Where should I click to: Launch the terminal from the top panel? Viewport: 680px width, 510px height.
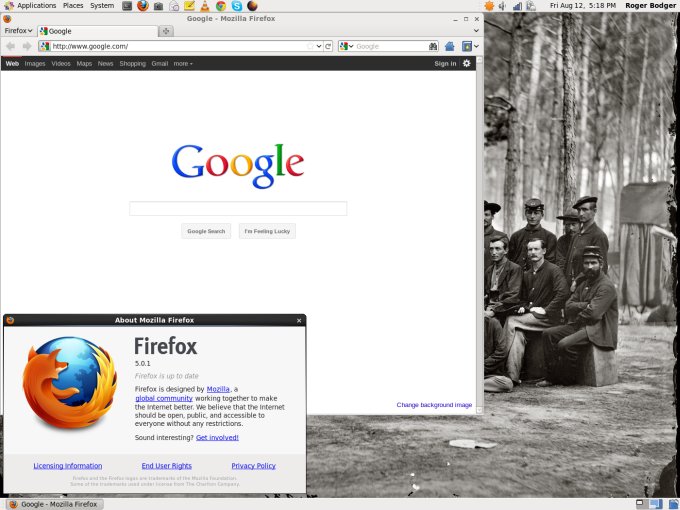[x=127, y=6]
